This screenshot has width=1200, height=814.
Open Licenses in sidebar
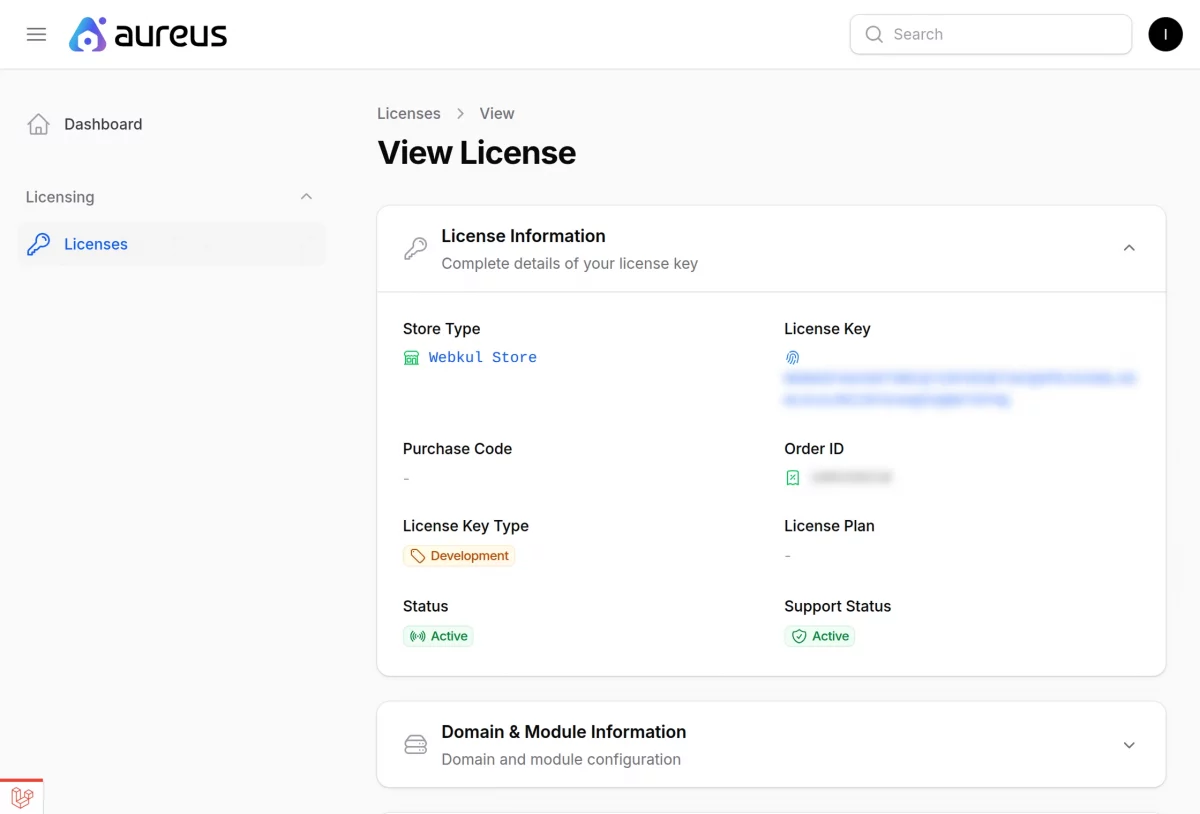click(x=171, y=244)
